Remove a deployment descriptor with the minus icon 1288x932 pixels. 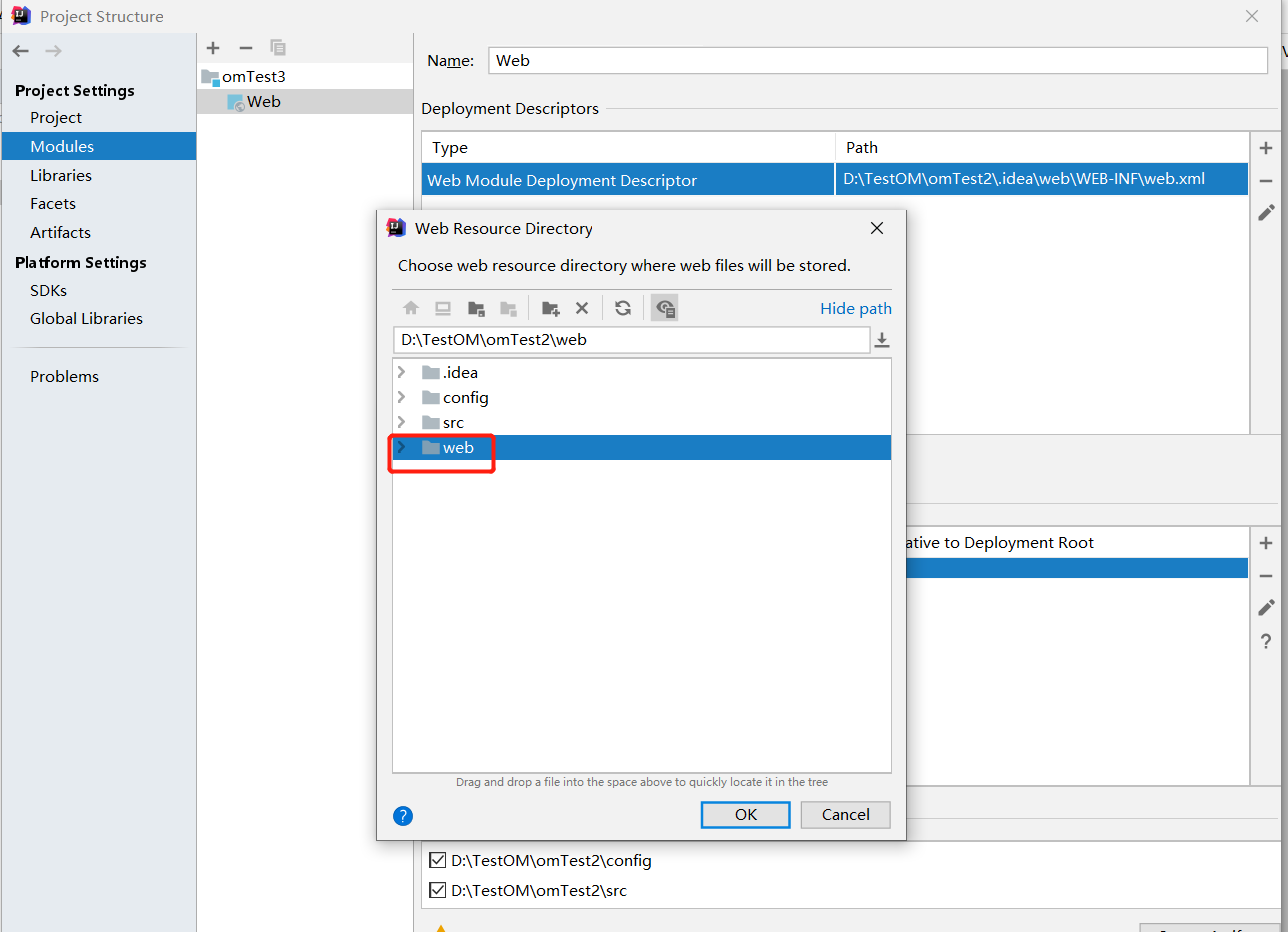tap(1266, 181)
